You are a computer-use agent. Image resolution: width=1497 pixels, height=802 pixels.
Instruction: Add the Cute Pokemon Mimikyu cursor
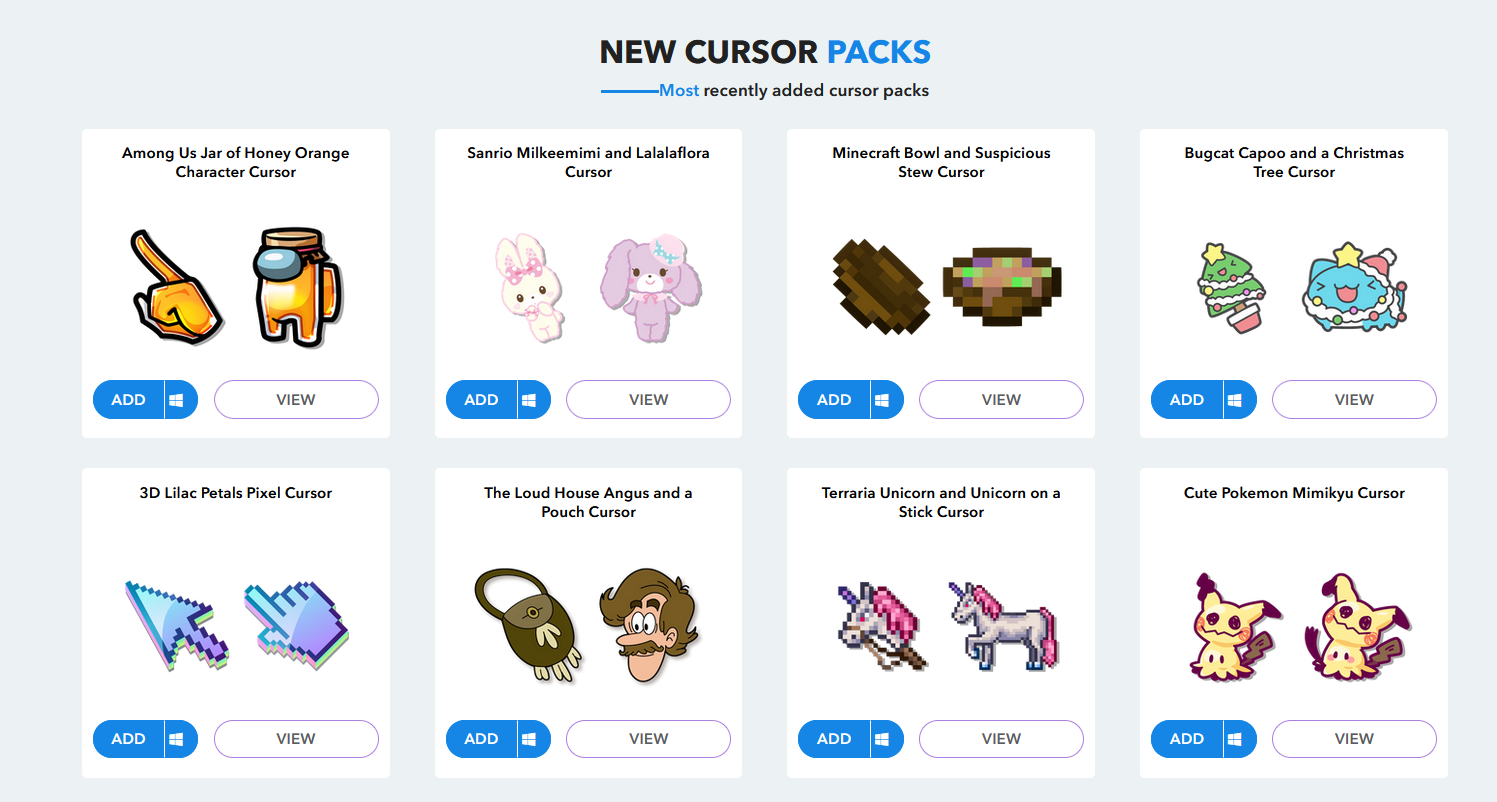click(x=1187, y=739)
